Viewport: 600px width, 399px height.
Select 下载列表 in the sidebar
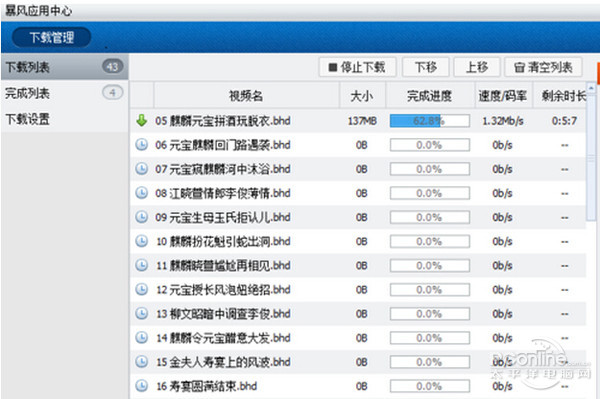[x=64, y=67]
